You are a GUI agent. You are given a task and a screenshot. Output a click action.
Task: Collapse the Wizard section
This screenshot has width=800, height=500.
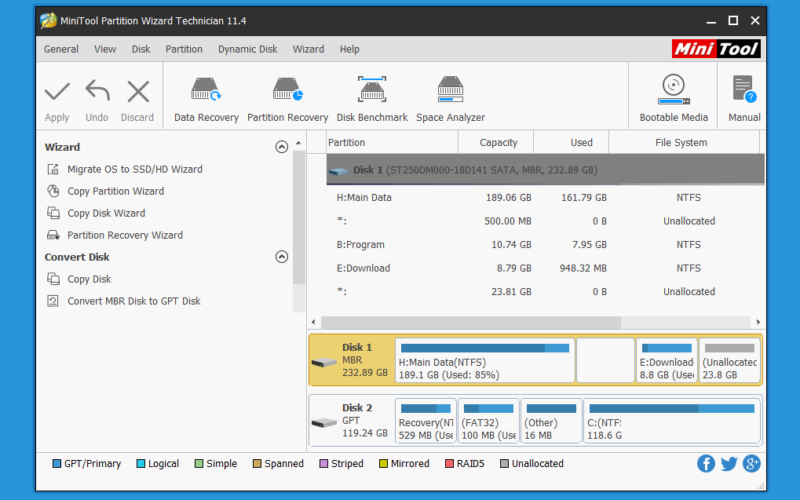pyautogui.click(x=282, y=147)
